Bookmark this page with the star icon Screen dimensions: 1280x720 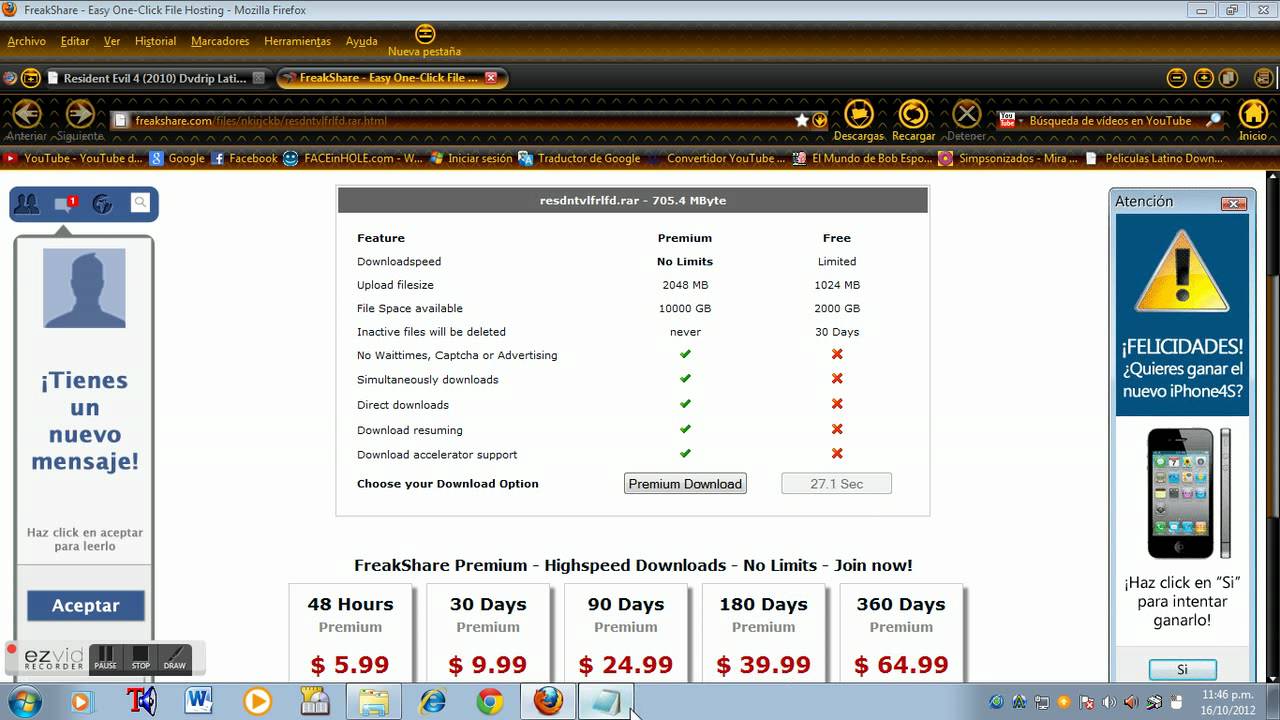click(x=802, y=120)
